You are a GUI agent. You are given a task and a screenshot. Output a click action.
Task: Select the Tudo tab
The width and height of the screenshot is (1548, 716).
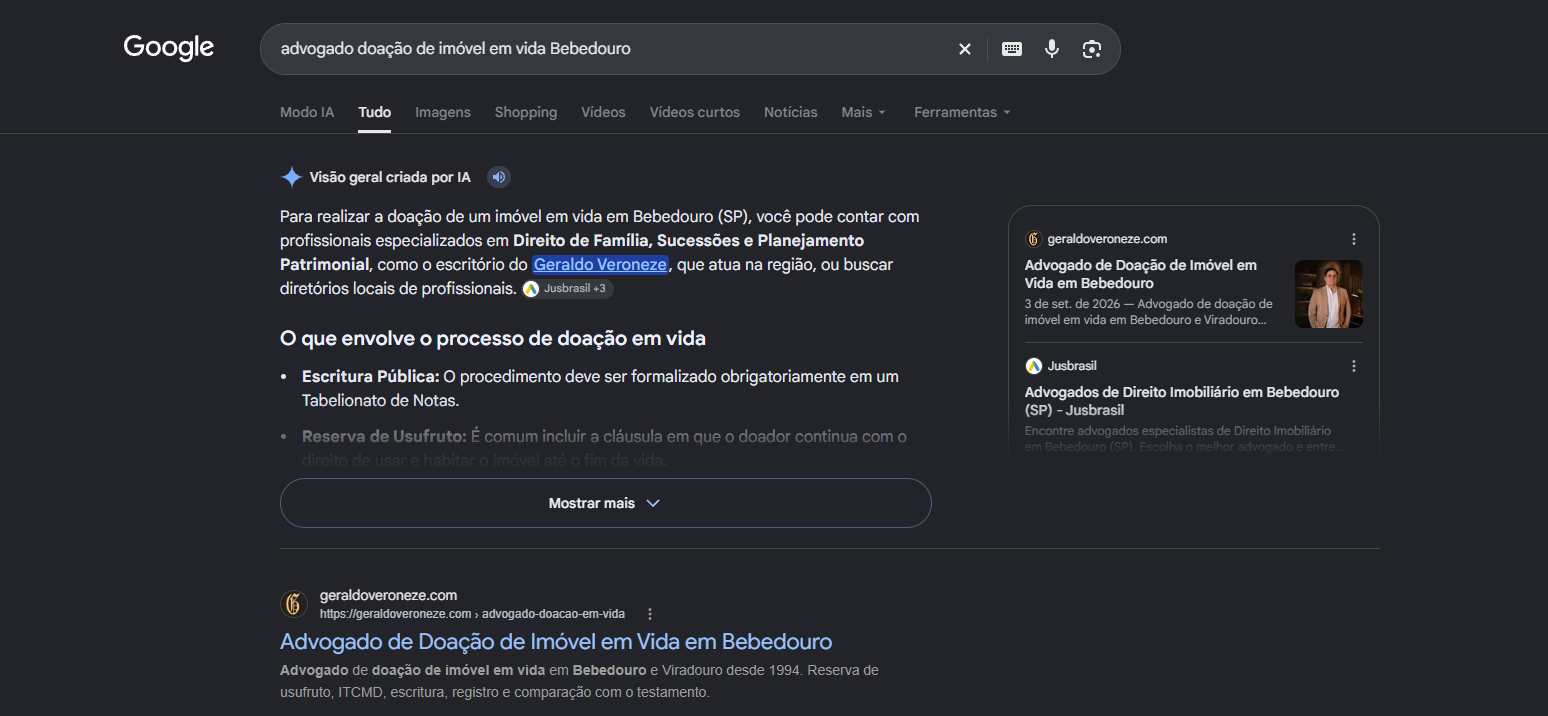[x=375, y=112]
